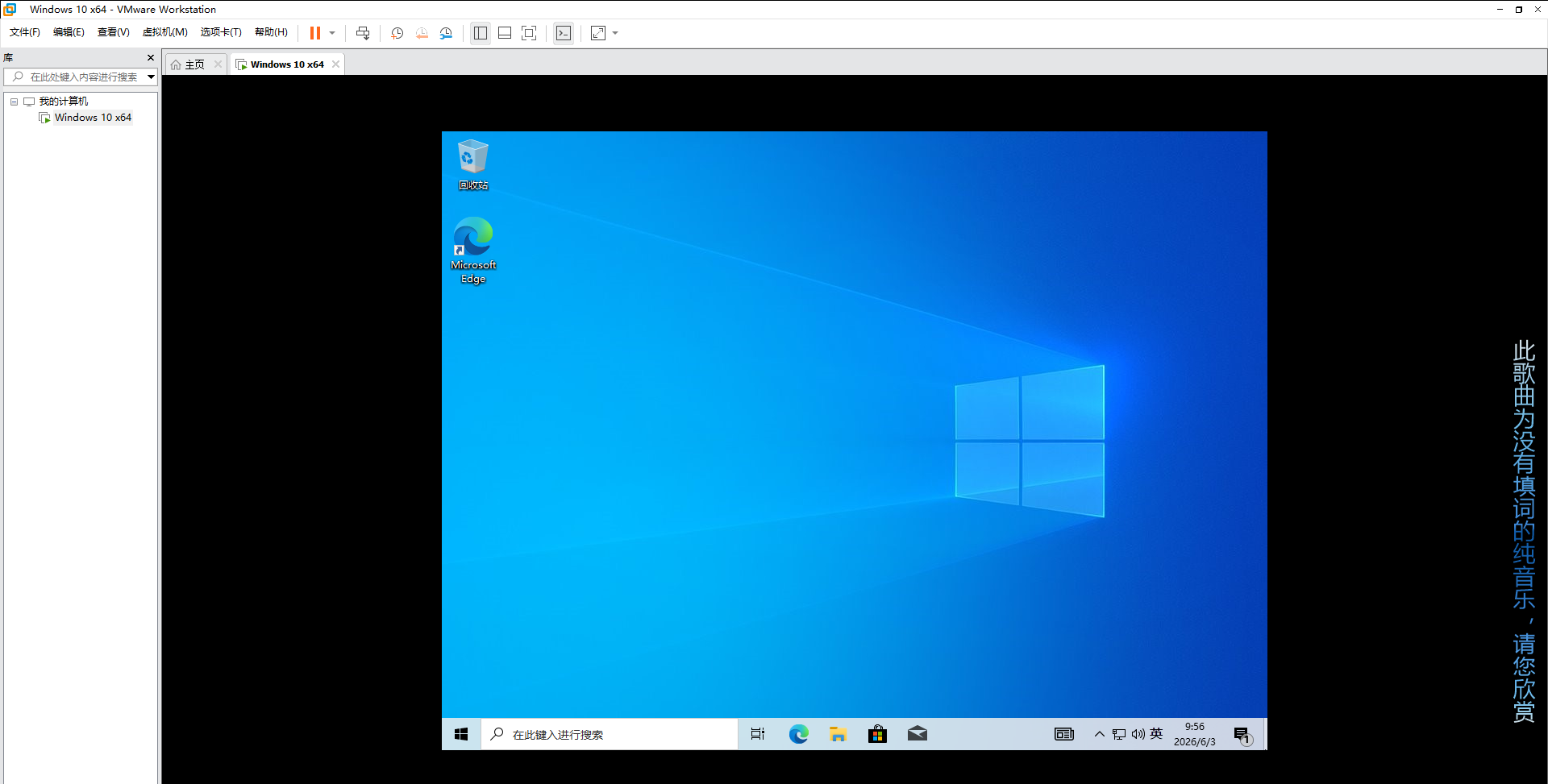
Task: Open Microsoft Store from the guest taskbar
Action: tap(877, 734)
